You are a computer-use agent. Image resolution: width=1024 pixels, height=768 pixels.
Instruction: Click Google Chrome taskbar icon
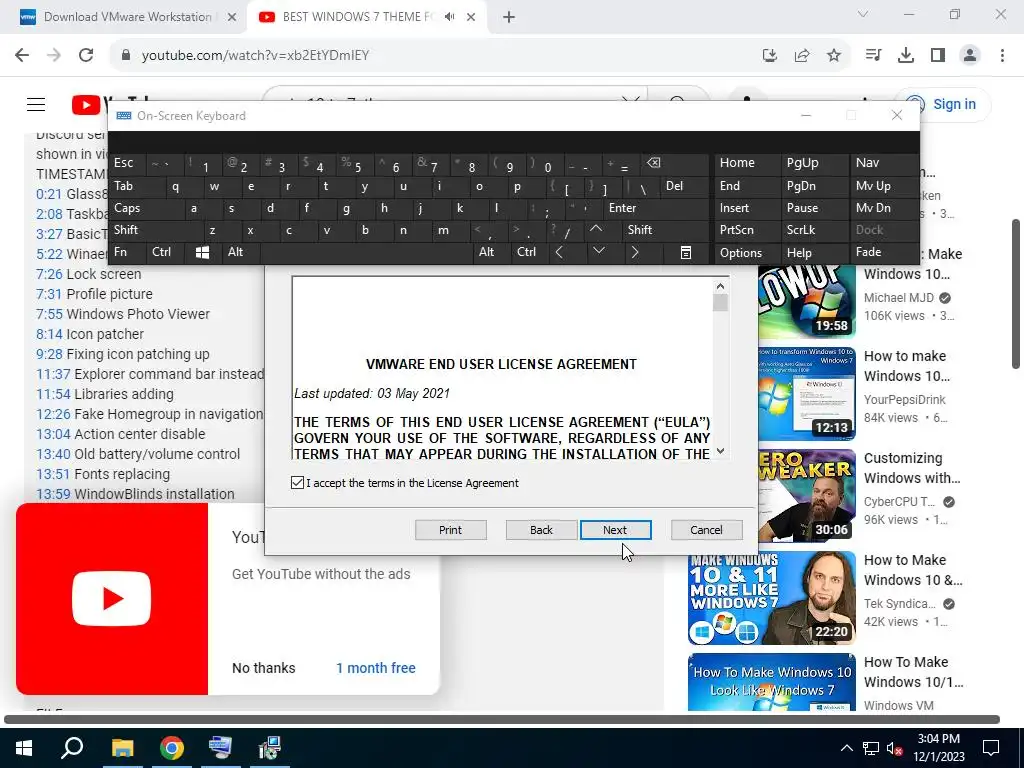pos(172,748)
